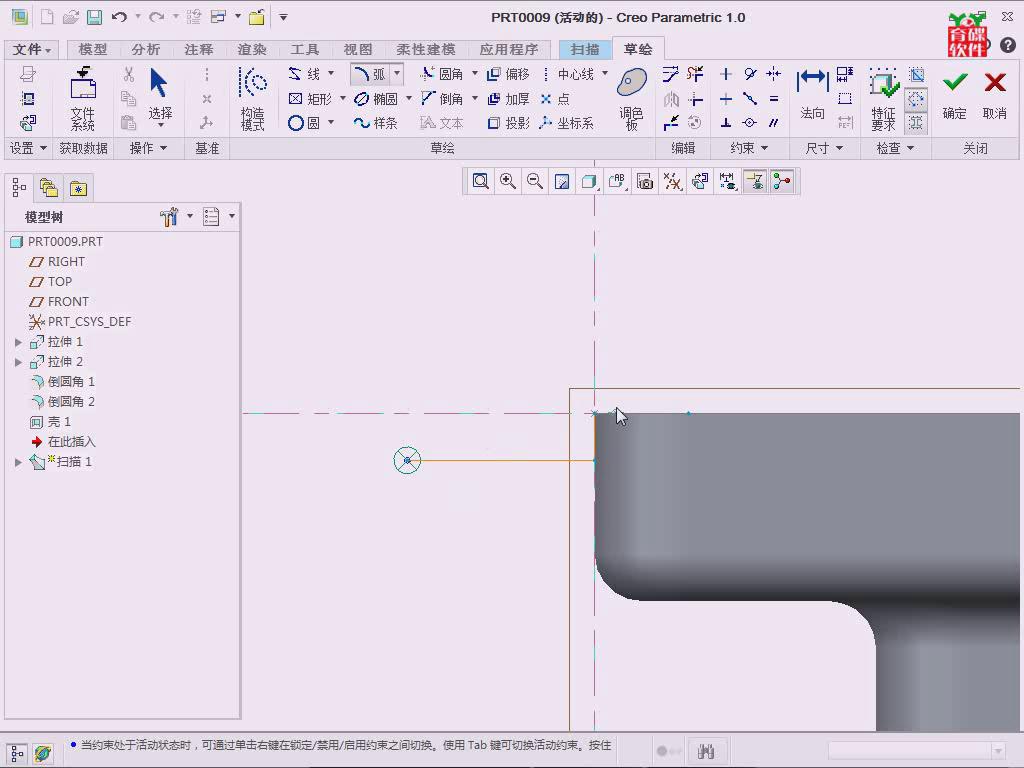Select RIGHT datum plane in tree

pyautogui.click(x=57, y=262)
